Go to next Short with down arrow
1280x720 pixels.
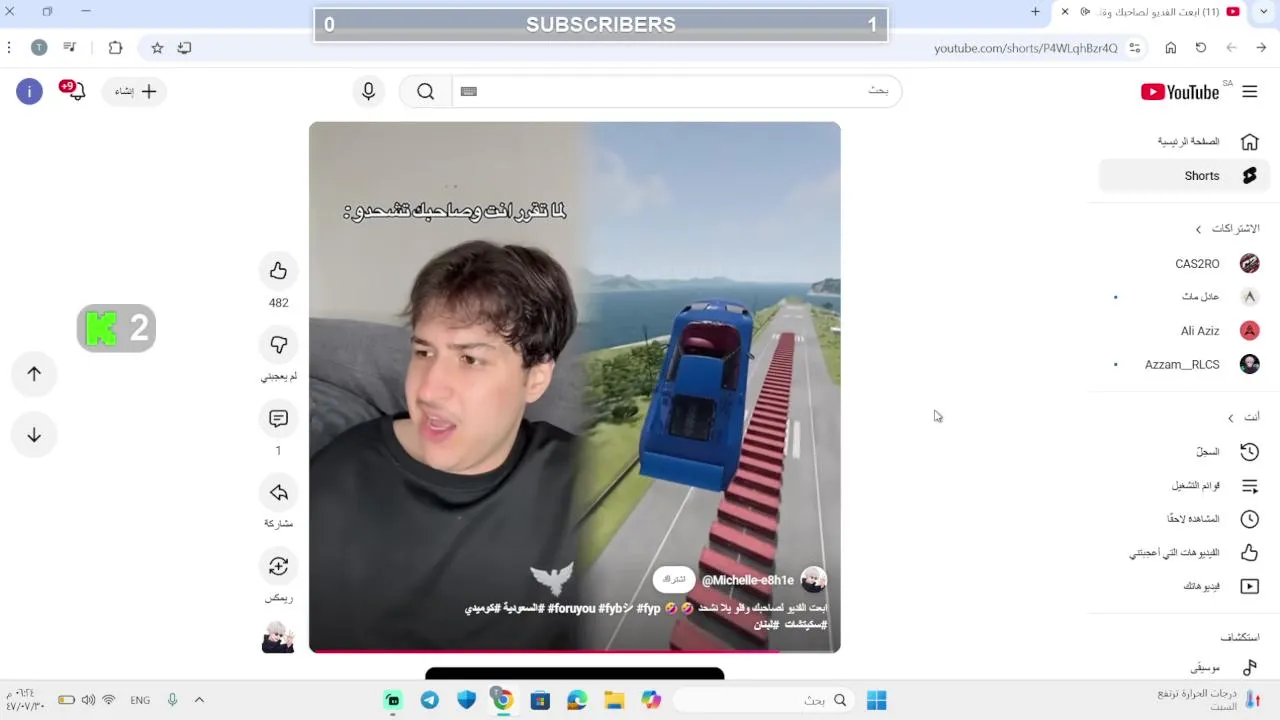click(34, 435)
